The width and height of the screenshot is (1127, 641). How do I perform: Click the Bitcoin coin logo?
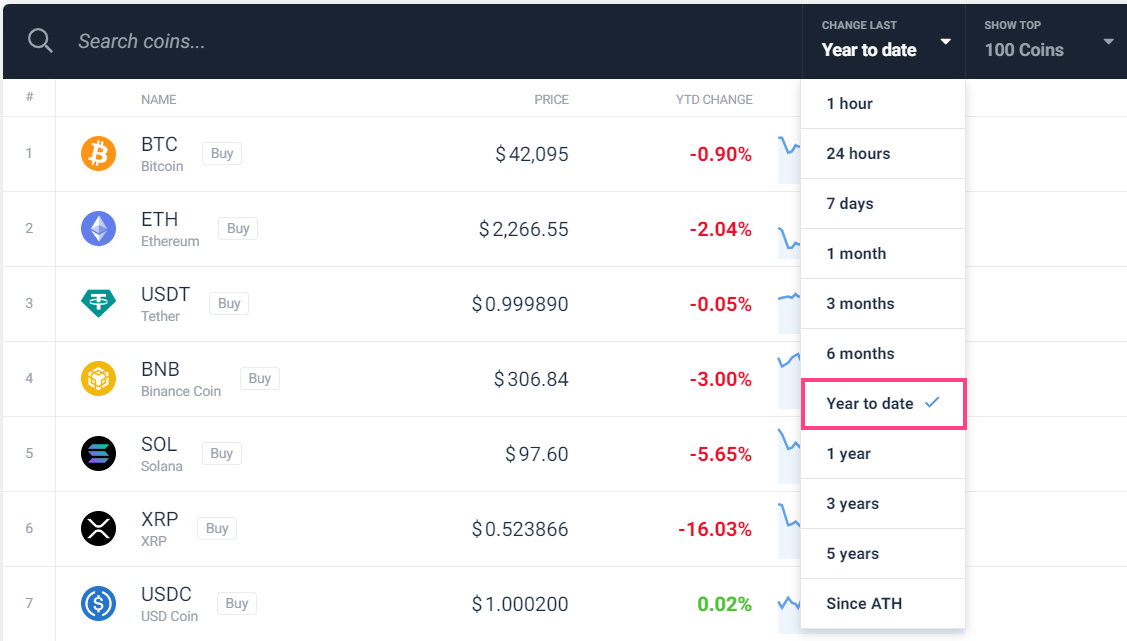(98, 153)
